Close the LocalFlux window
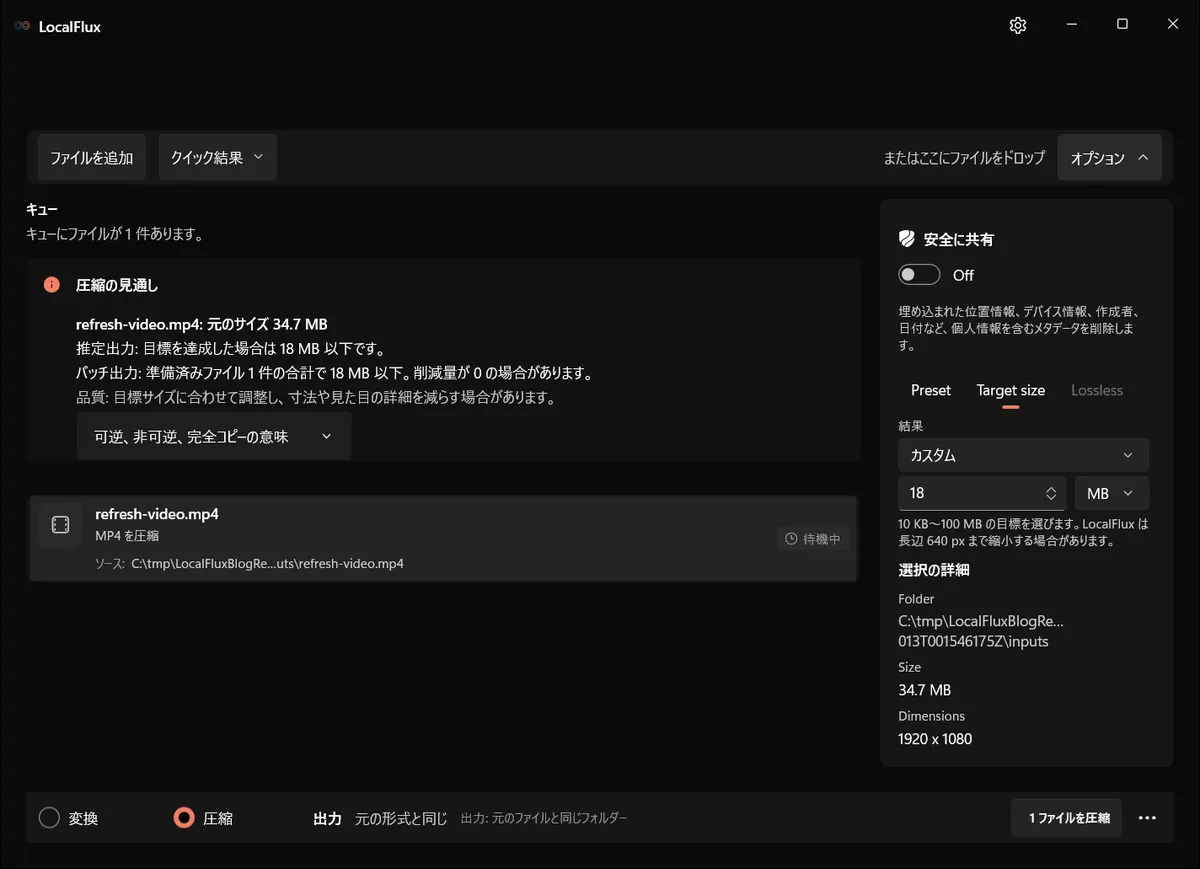The width and height of the screenshot is (1200, 869). point(1173,25)
